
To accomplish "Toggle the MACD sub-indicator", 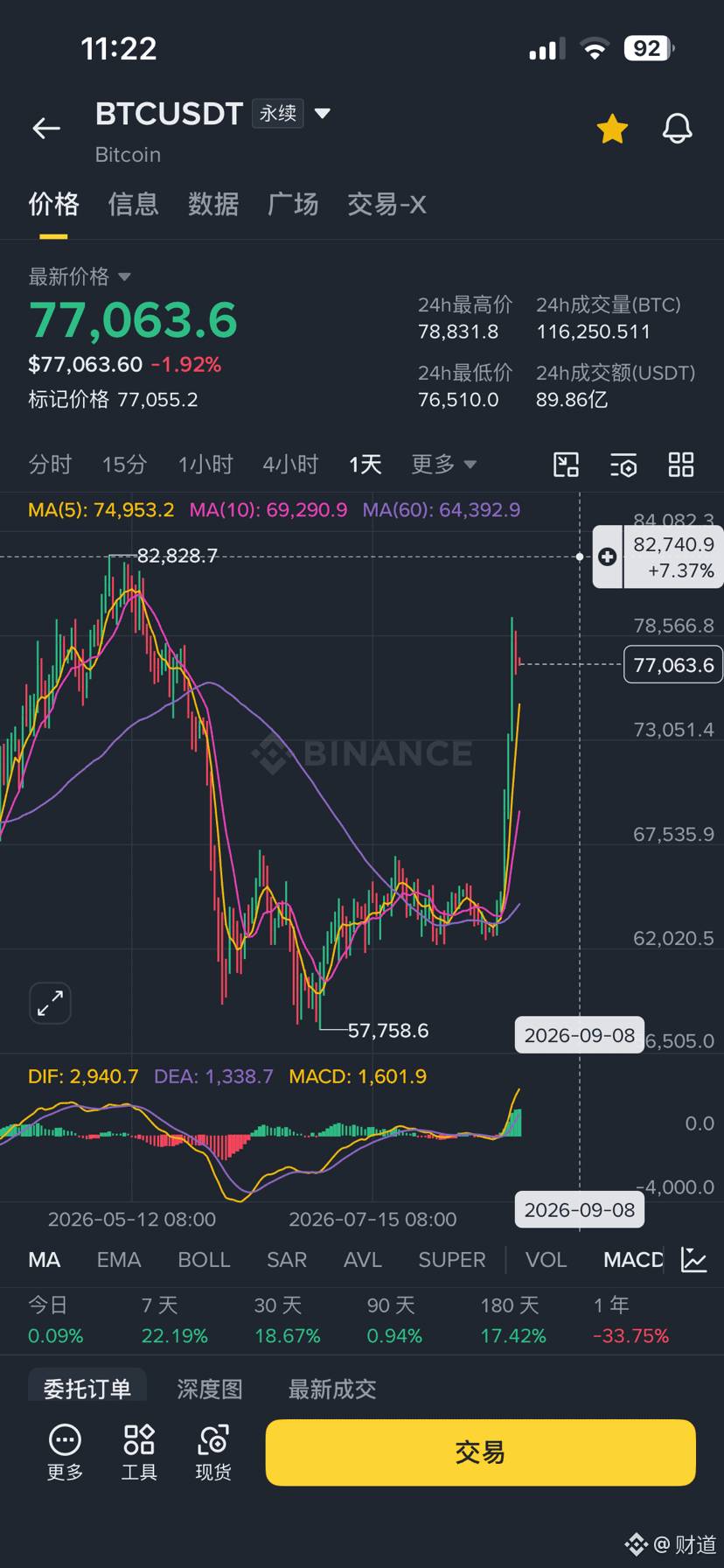I will pos(633,1259).
